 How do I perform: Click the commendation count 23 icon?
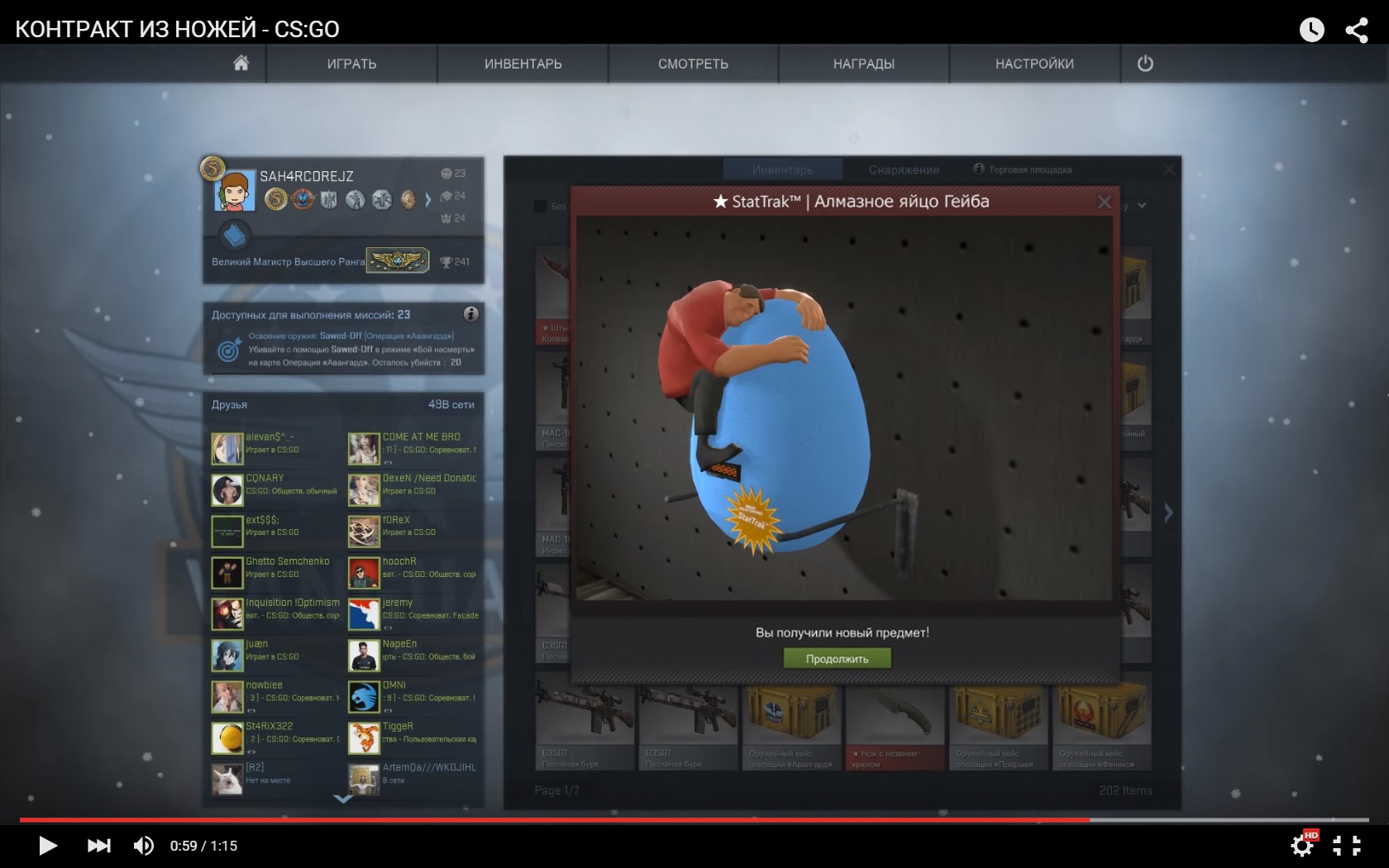[446, 174]
